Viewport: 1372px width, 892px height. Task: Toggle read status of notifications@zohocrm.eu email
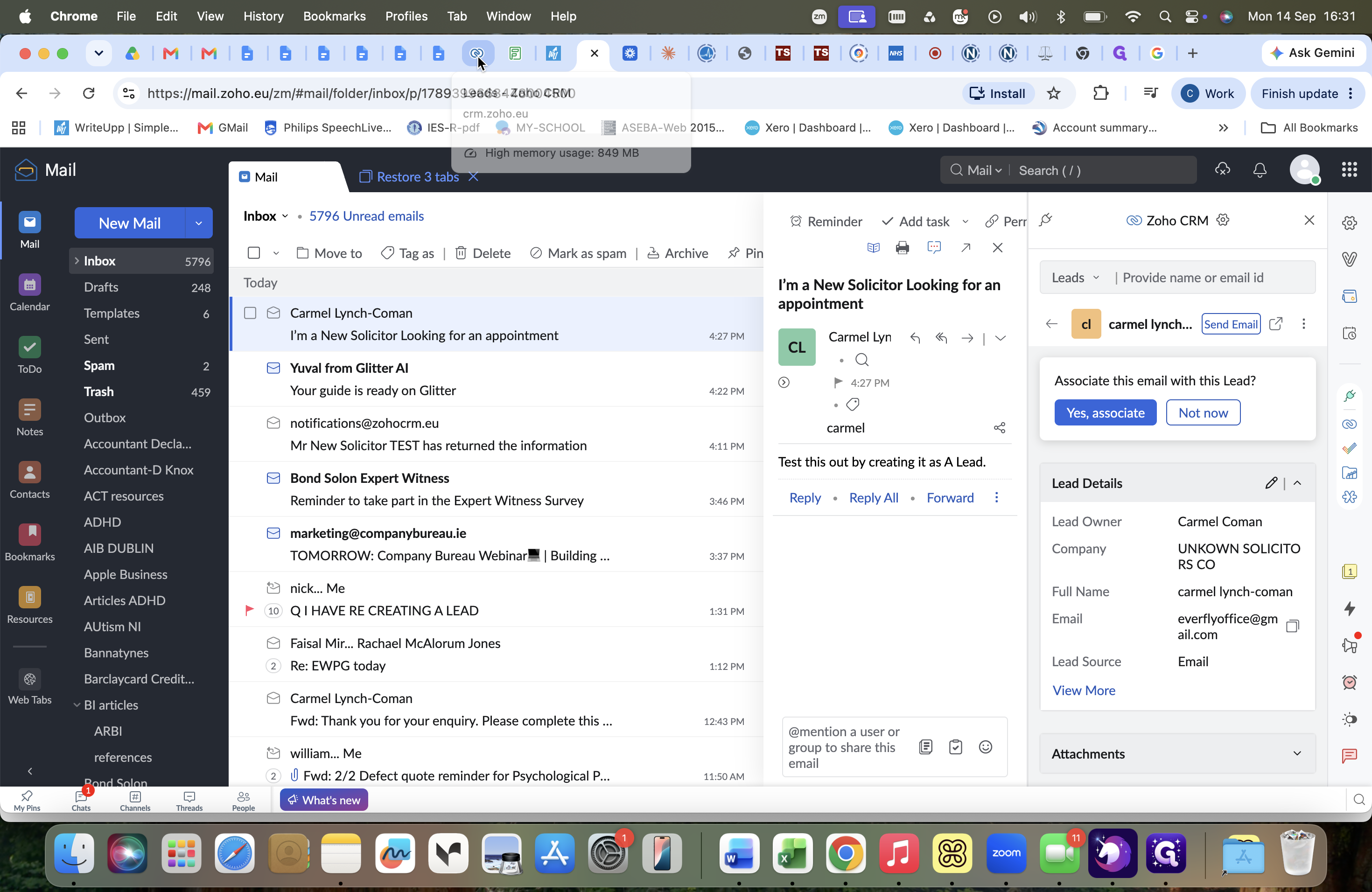tap(273, 423)
